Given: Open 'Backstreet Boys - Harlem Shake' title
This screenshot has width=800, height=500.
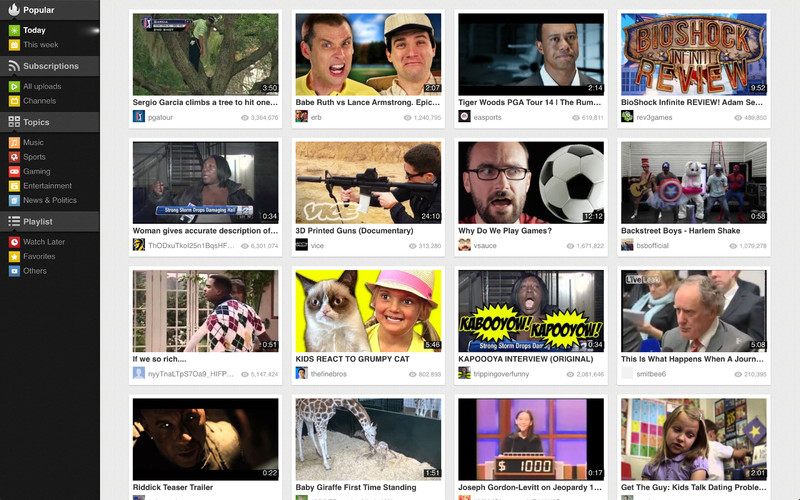Looking at the screenshot, I should point(681,231).
